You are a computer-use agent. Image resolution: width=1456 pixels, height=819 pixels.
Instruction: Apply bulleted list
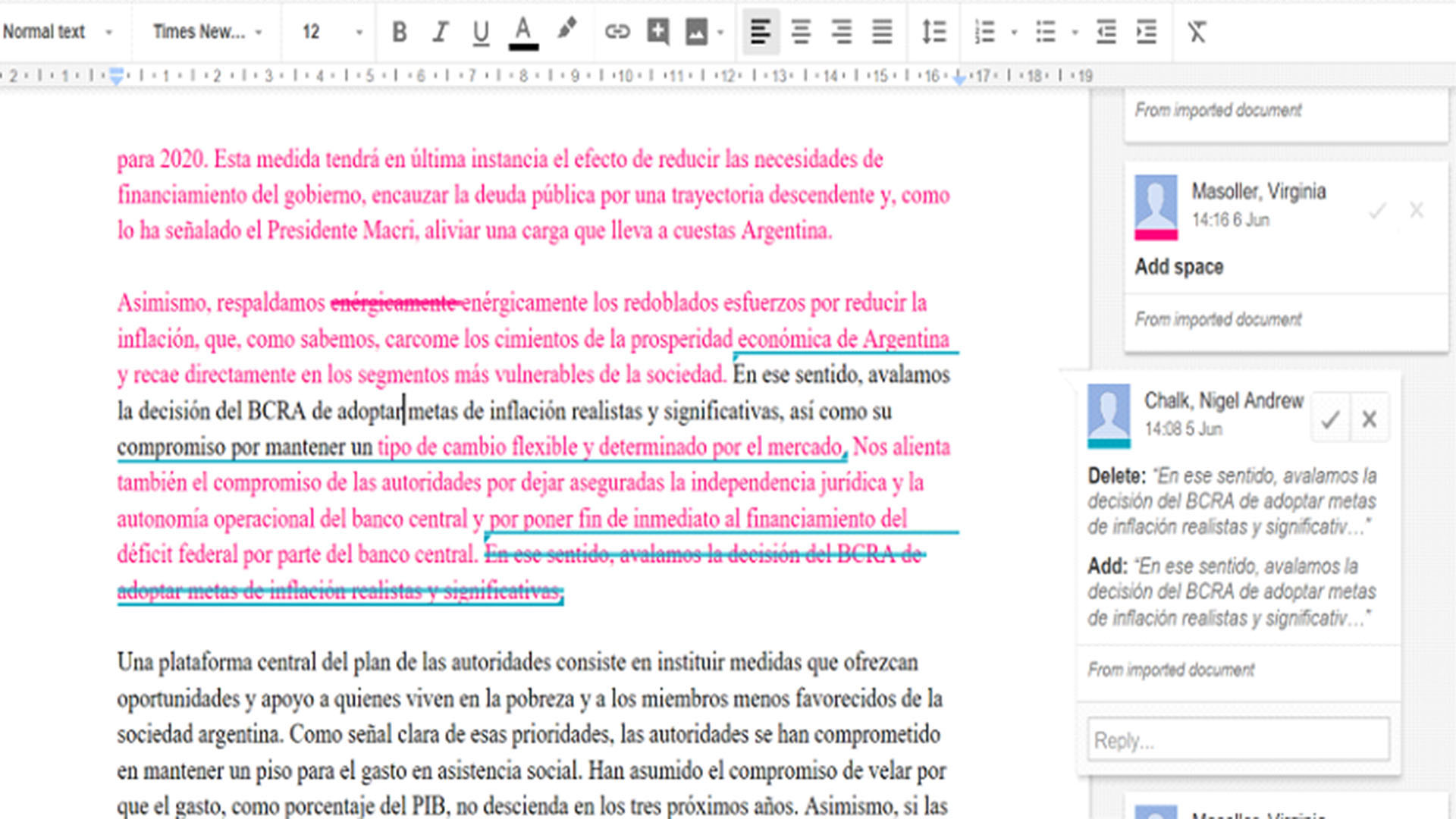(x=1046, y=32)
